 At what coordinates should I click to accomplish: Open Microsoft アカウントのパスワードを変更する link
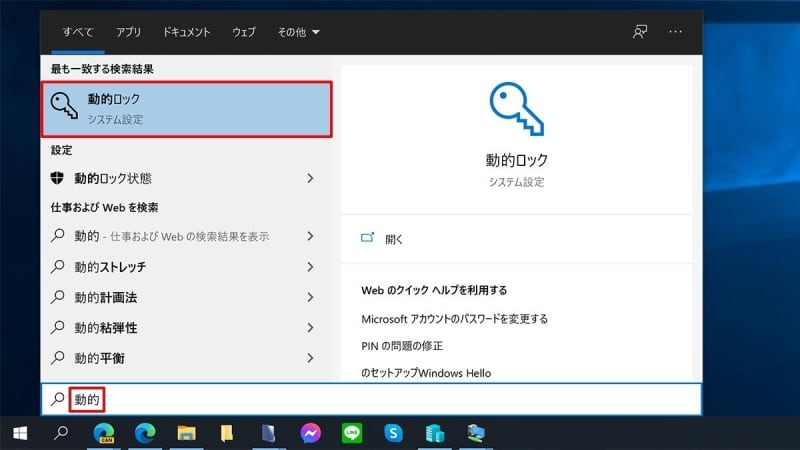pos(454,319)
